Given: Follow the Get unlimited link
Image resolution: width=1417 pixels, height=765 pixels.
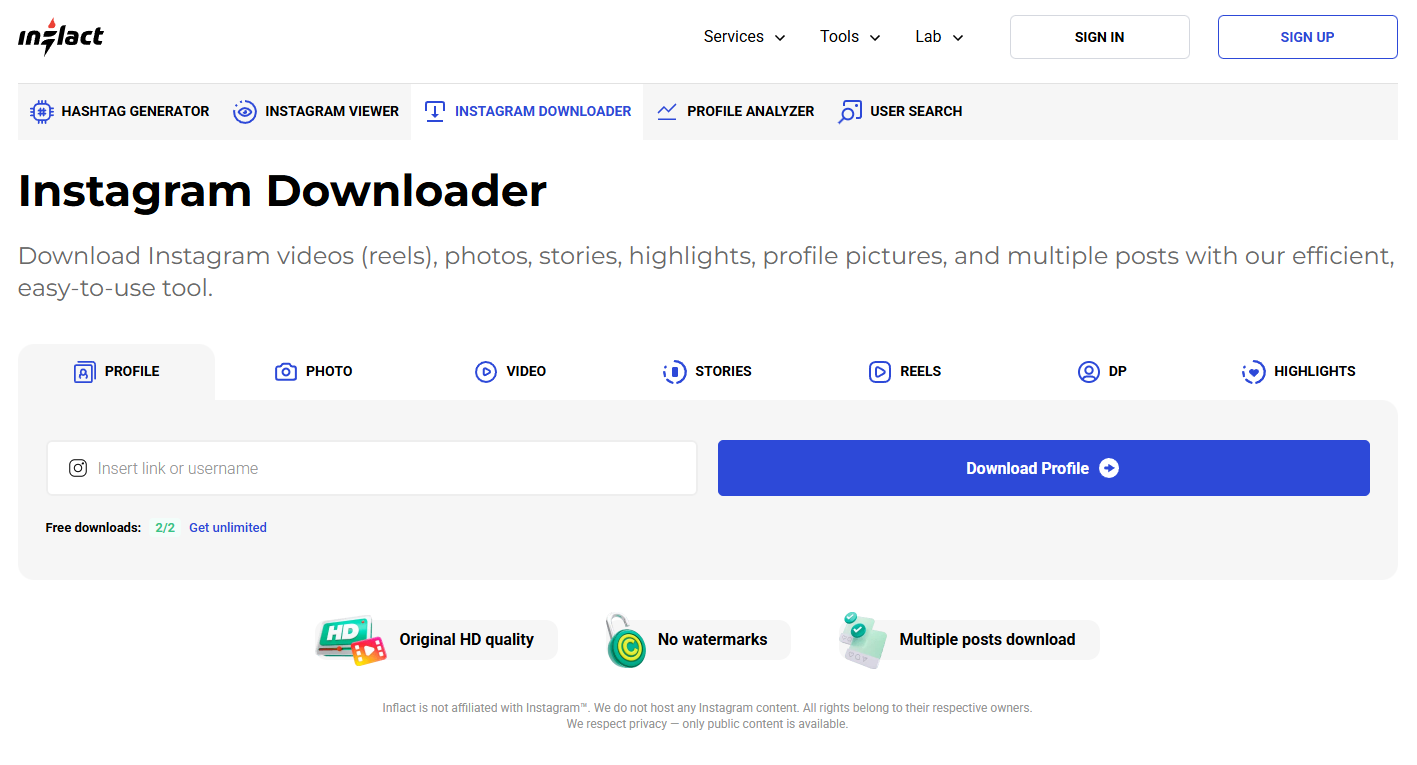Looking at the screenshot, I should click(228, 528).
